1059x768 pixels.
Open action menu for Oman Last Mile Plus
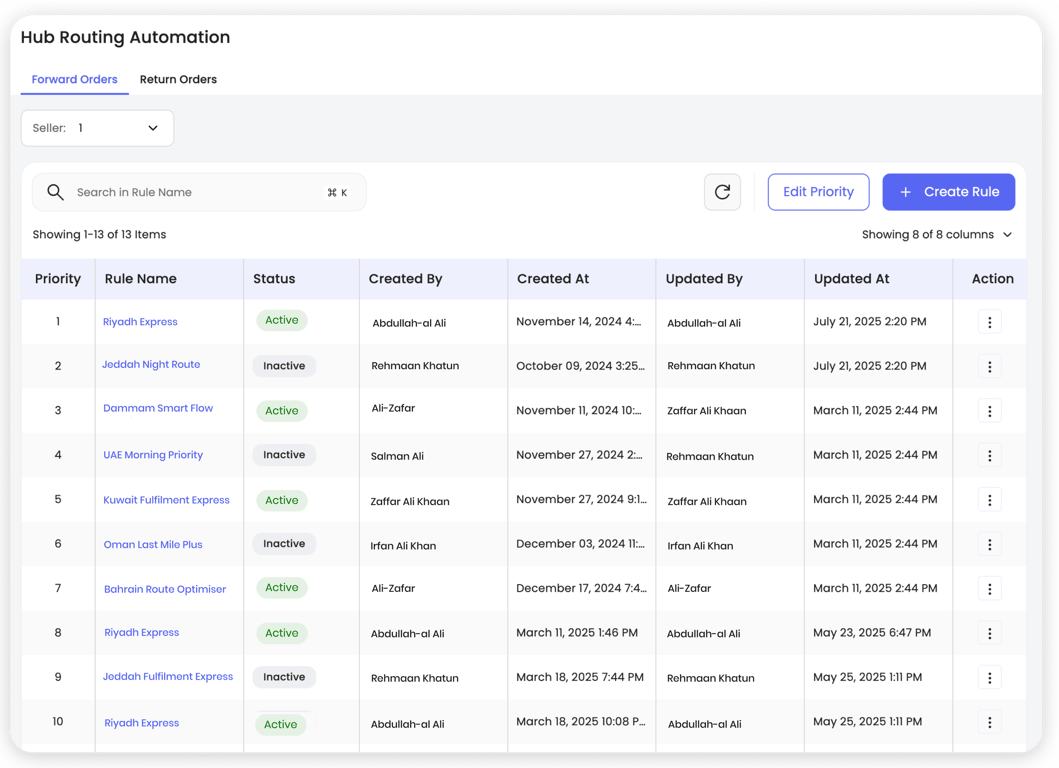989,544
